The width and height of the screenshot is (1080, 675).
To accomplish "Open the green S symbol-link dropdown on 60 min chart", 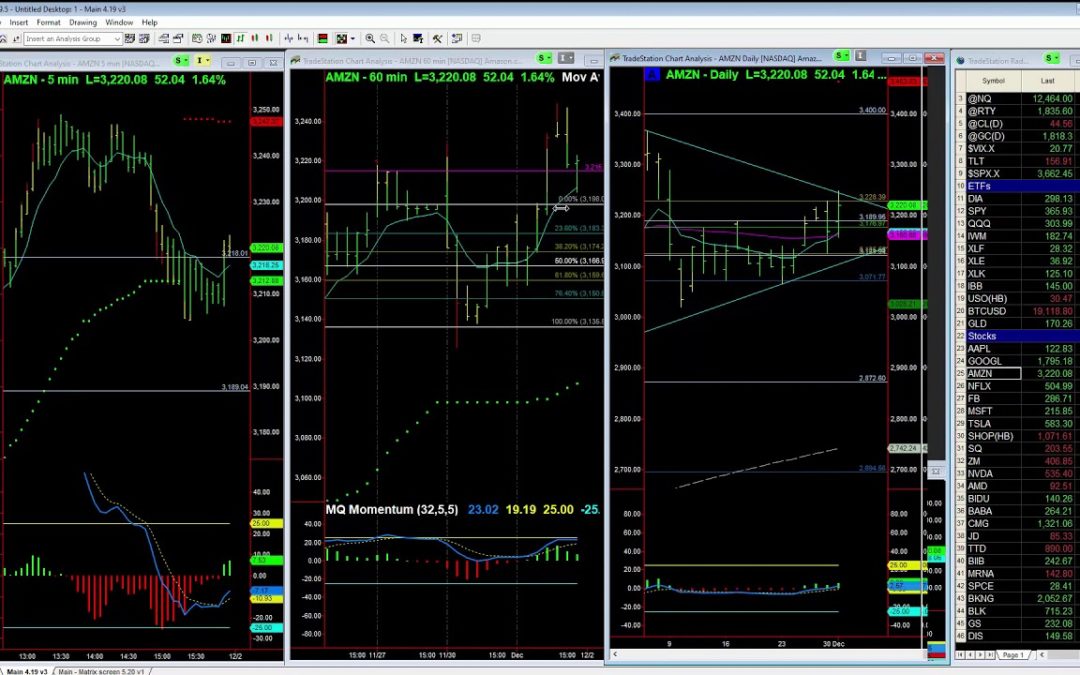I will (x=544, y=58).
